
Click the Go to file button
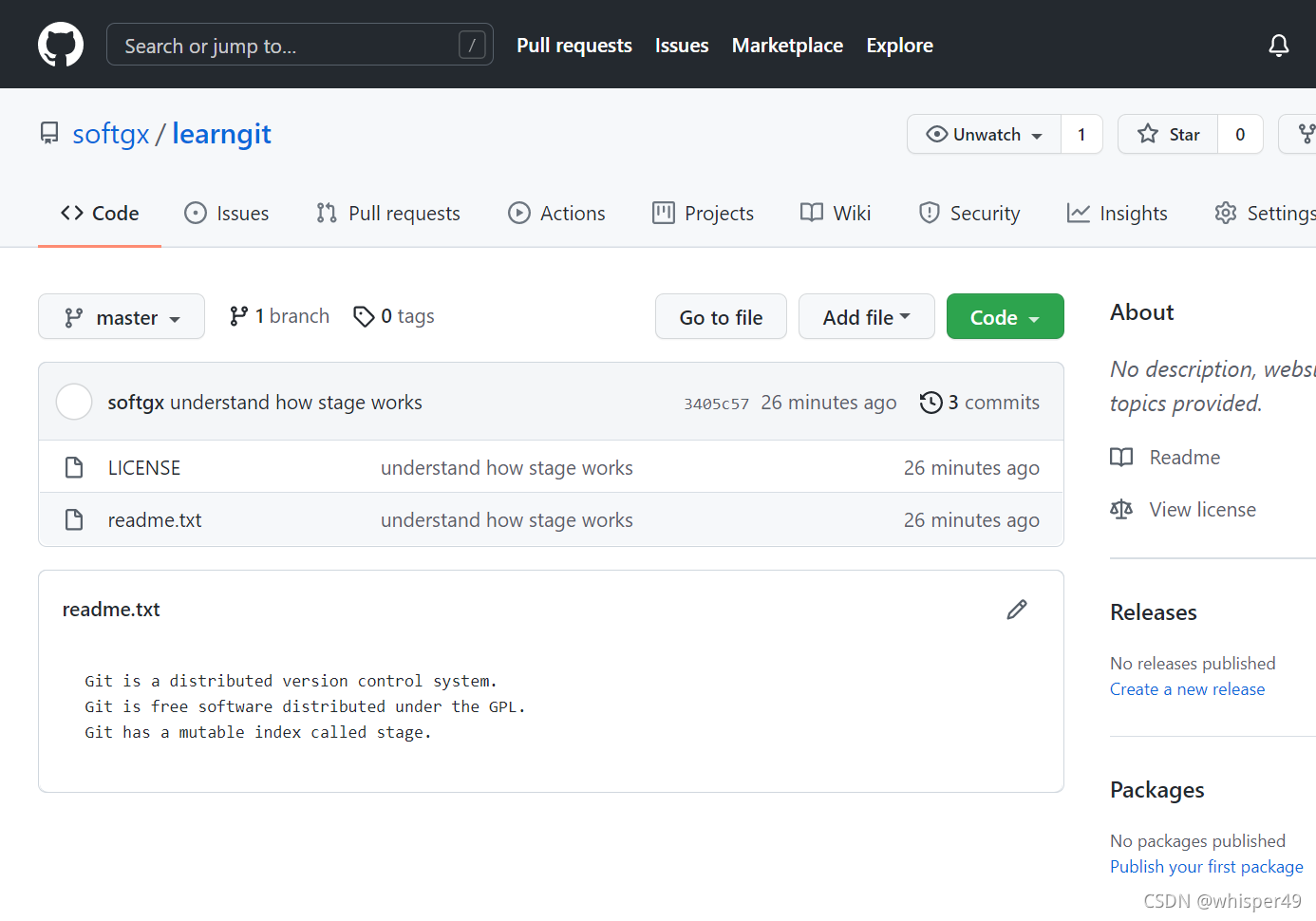(721, 316)
